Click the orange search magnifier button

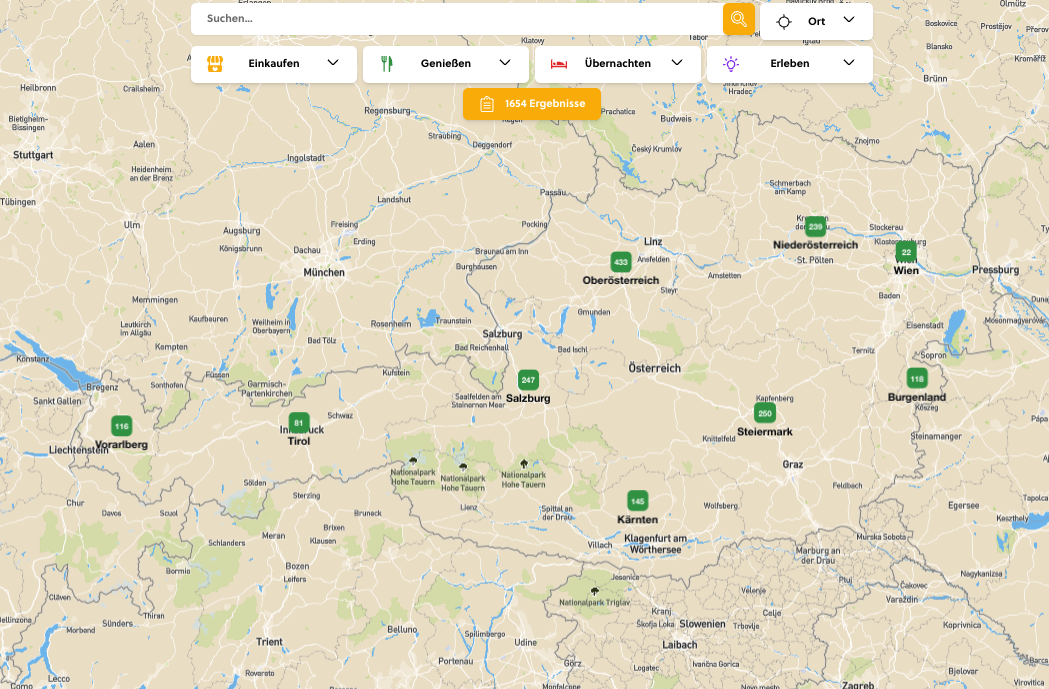(x=738, y=19)
